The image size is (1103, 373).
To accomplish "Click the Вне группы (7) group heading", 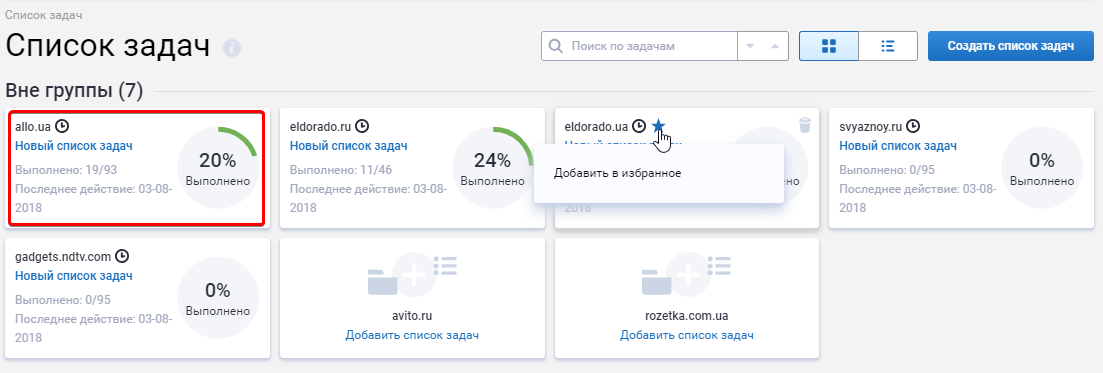I will click(x=74, y=90).
